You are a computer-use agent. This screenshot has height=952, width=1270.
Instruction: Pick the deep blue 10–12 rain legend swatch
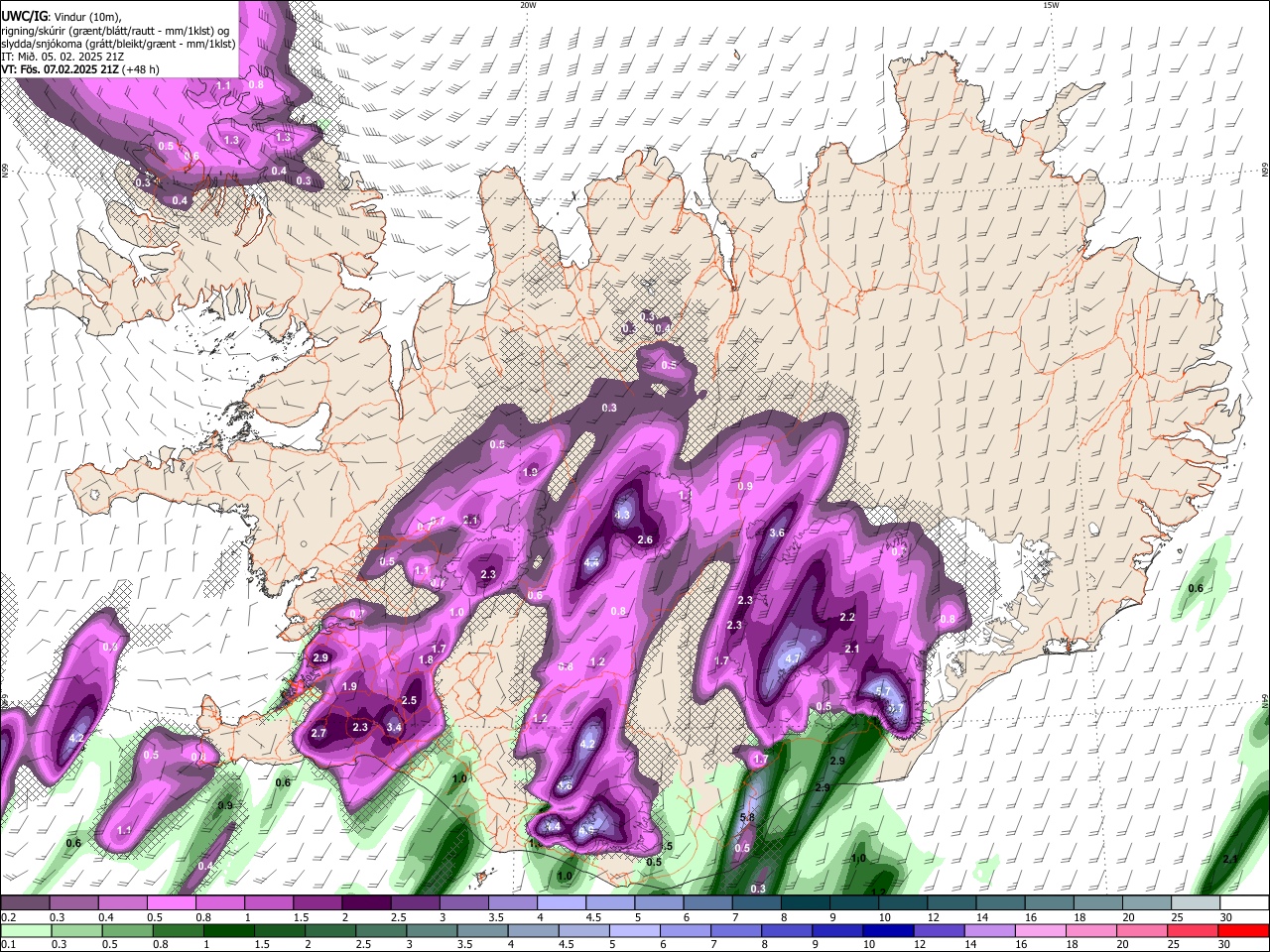point(888,930)
